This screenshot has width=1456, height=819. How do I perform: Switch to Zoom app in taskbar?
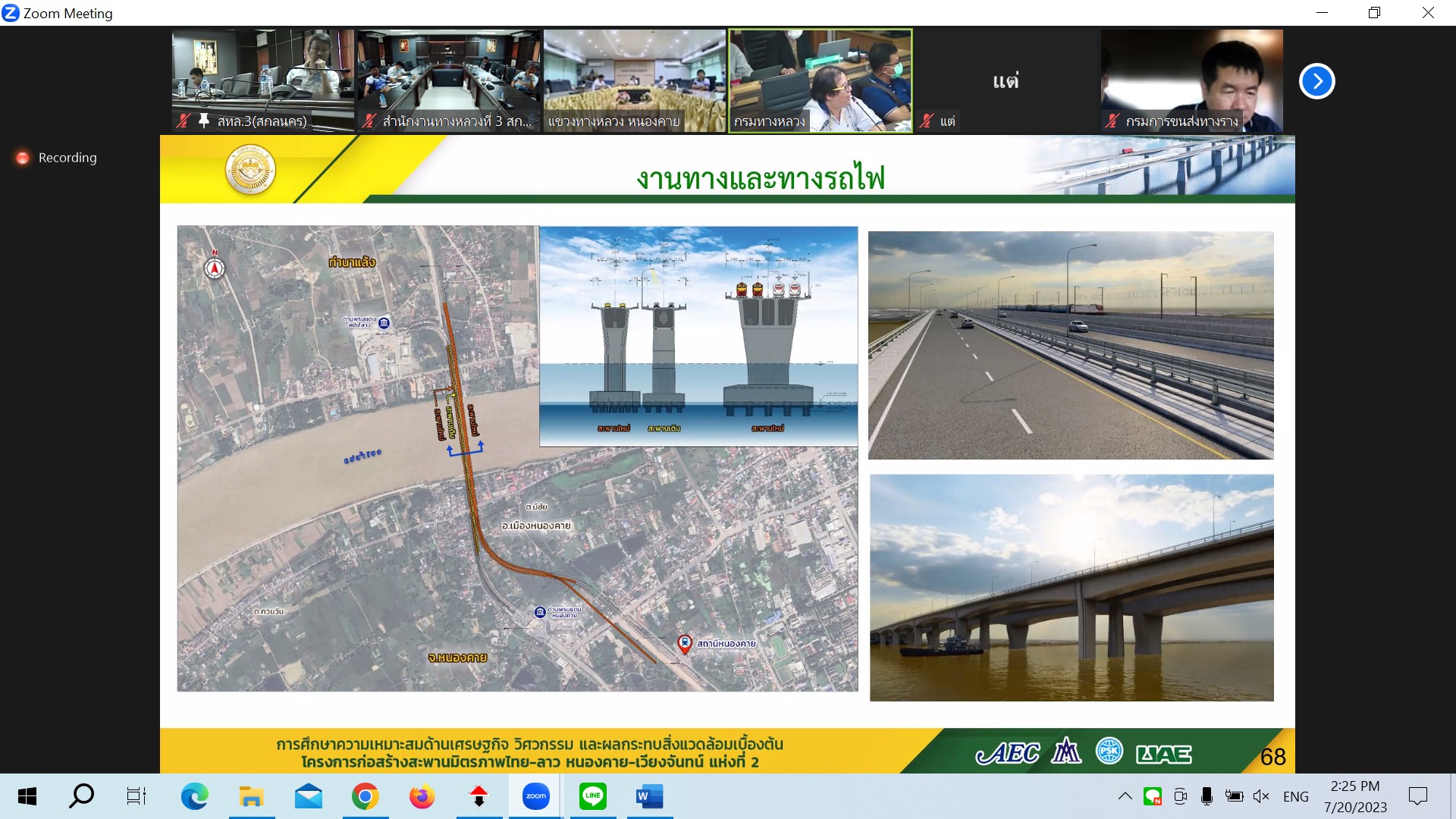pos(535,796)
